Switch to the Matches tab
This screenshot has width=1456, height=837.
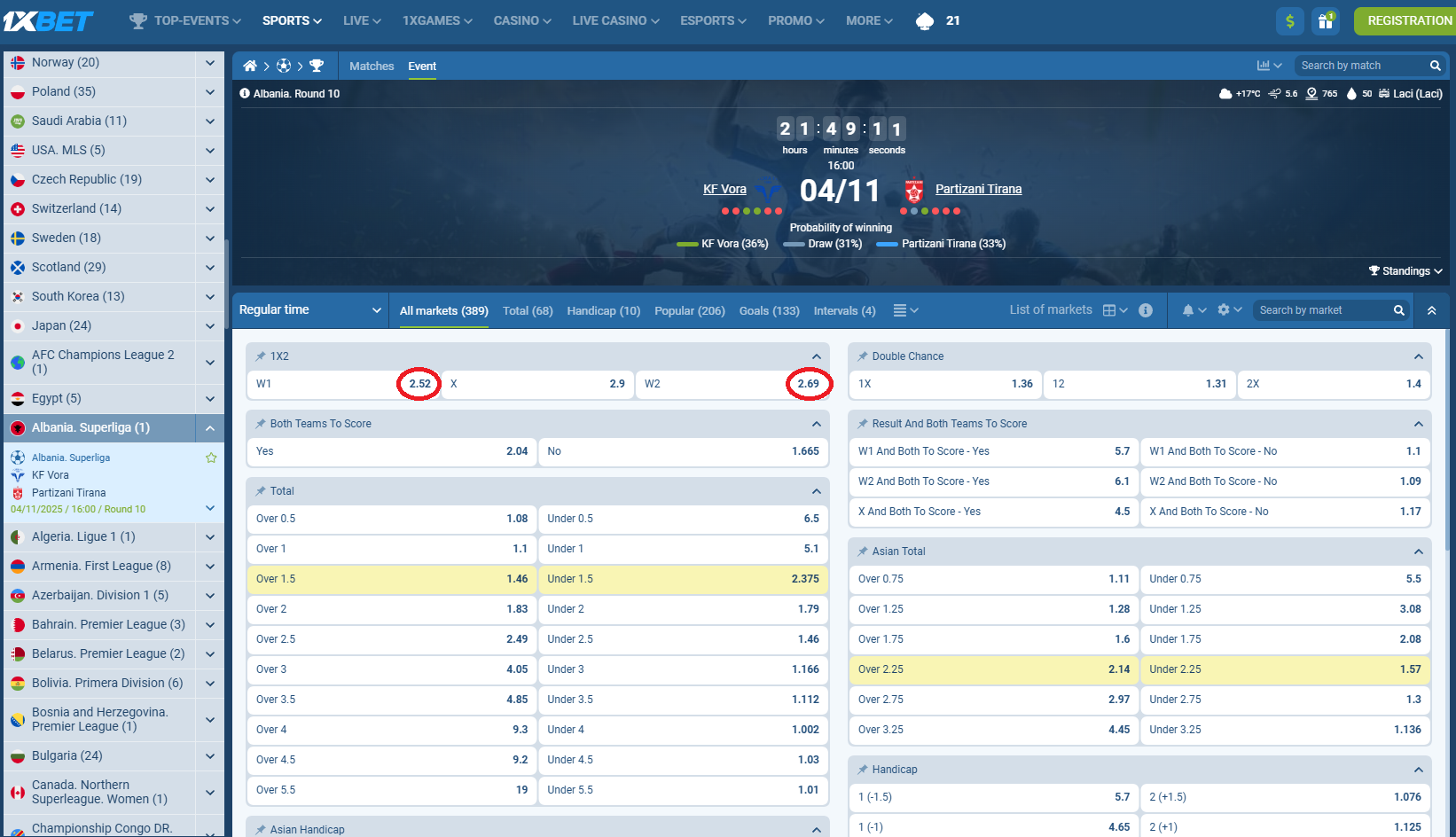point(371,66)
